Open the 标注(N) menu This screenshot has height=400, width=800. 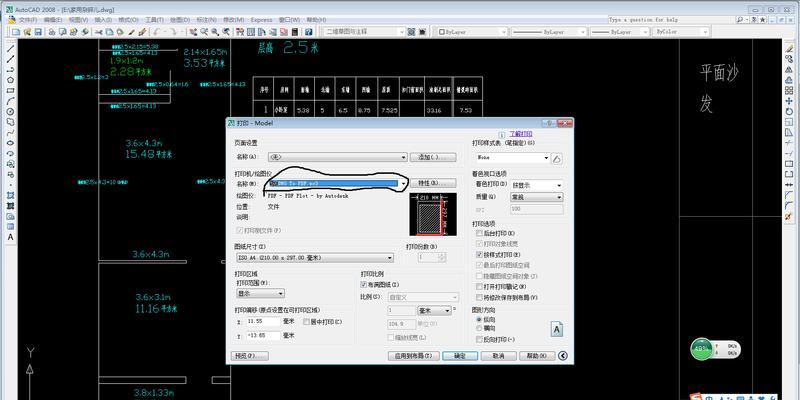click(207, 19)
